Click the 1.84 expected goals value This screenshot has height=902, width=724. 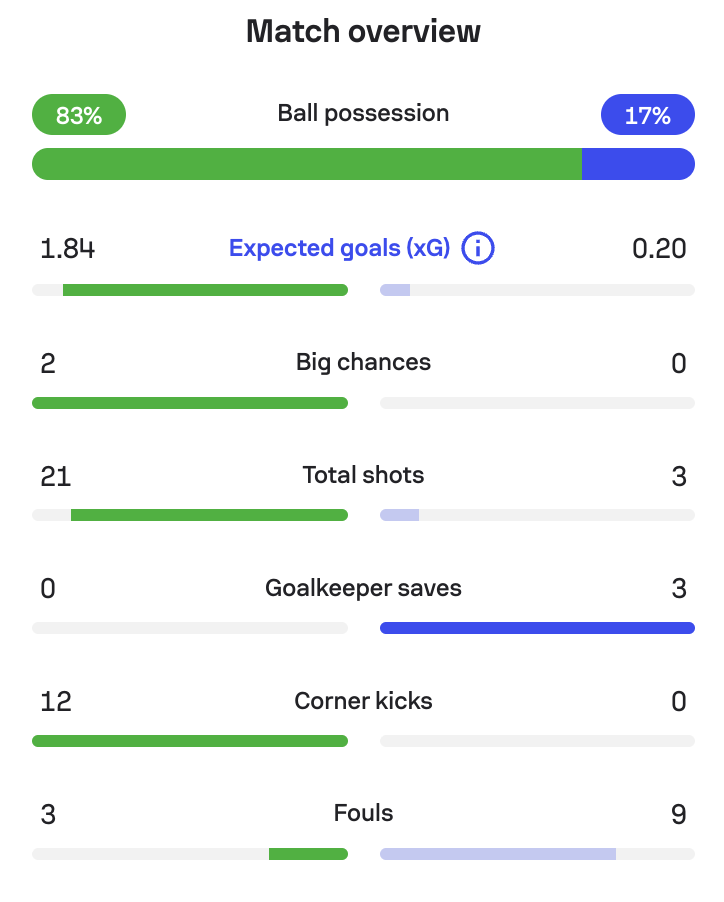click(x=67, y=248)
